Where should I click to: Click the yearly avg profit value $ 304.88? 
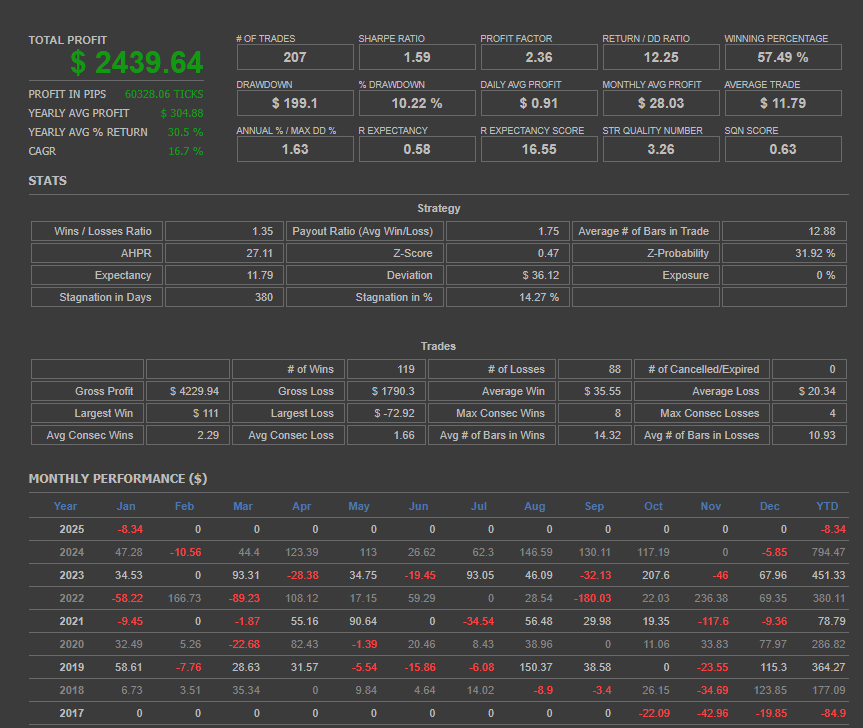182,113
